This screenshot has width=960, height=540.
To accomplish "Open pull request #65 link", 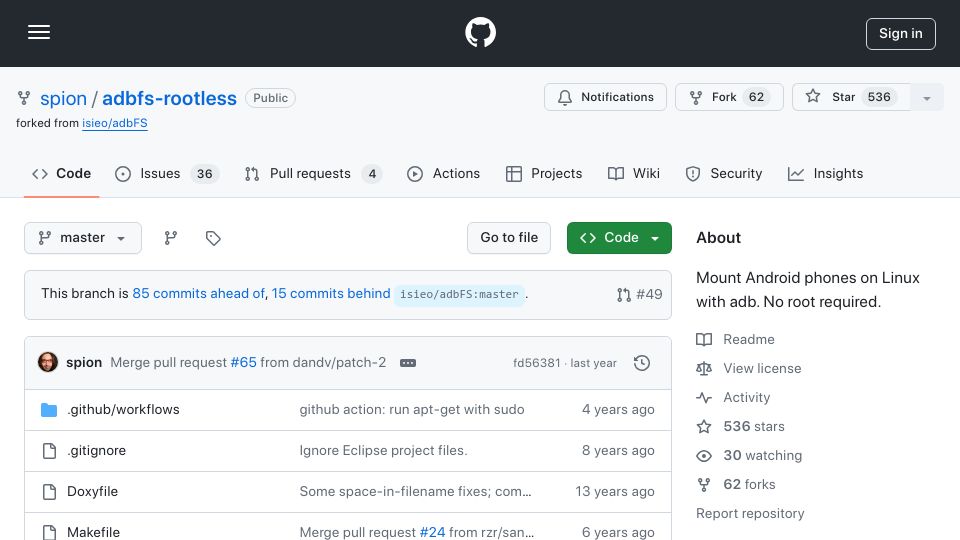I will point(243,362).
